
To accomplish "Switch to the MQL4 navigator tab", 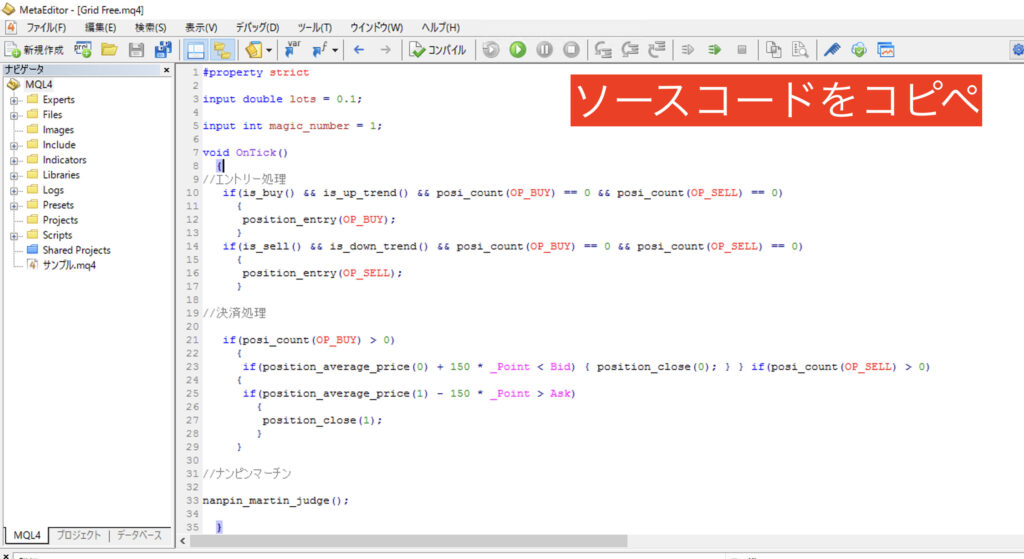I will [x=27, y=535].
